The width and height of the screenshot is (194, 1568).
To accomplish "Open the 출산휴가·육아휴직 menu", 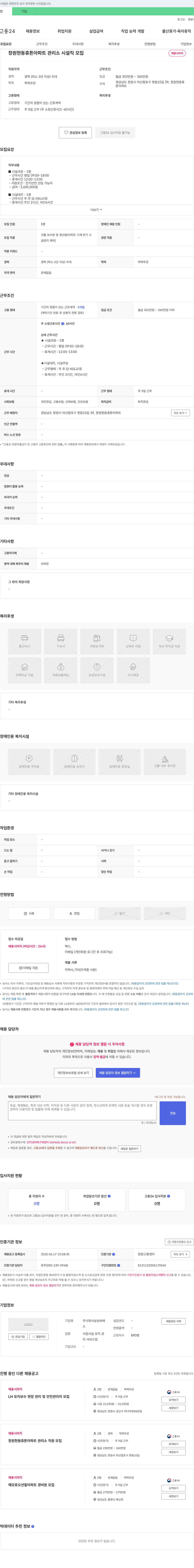I will (176, 31).
